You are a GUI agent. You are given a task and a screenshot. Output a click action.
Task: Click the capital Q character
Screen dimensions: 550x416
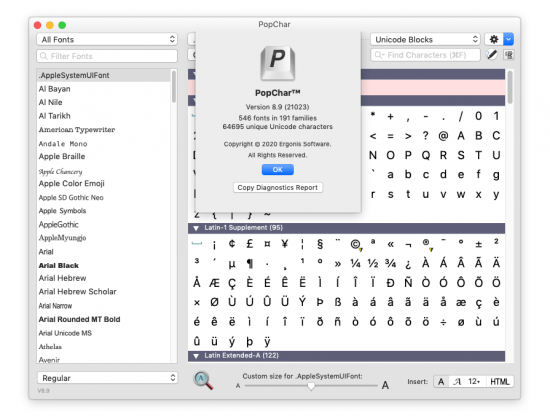(426, 155)
